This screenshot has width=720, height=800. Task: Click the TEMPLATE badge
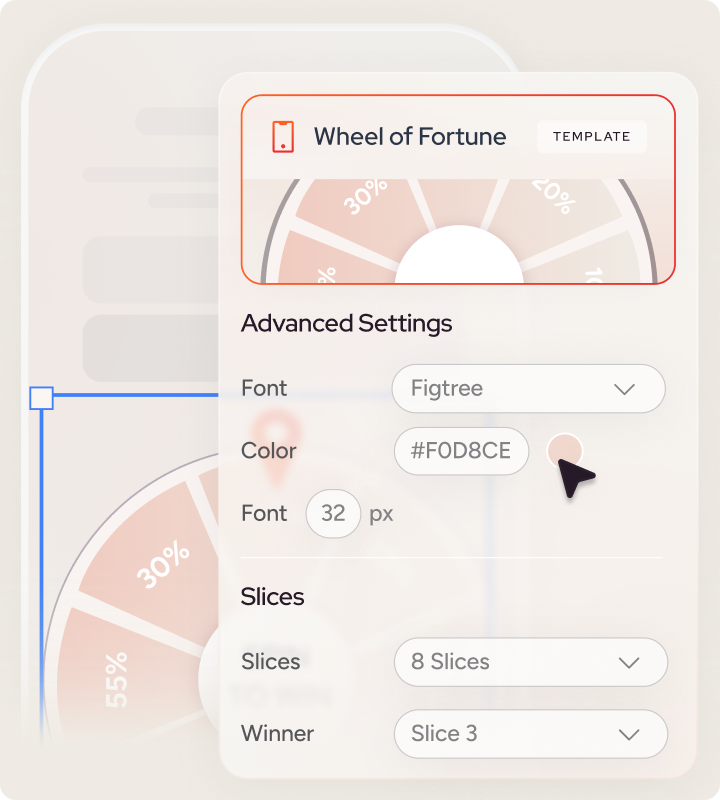(x=591, y=137)
